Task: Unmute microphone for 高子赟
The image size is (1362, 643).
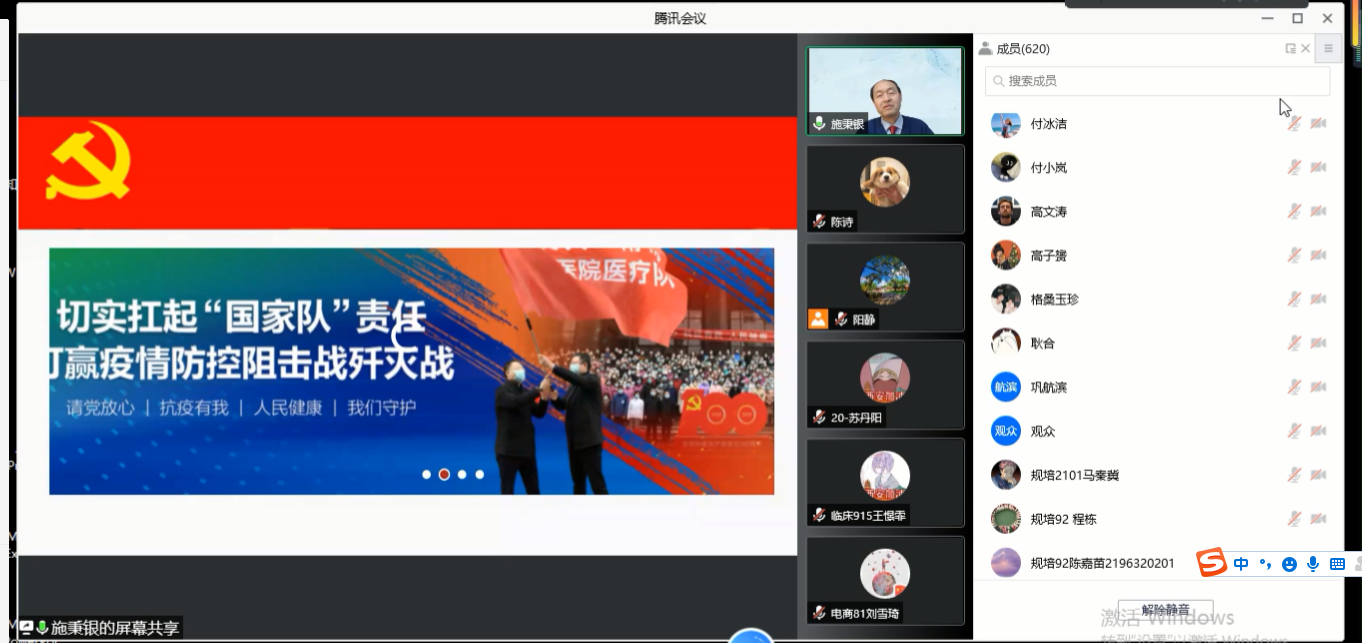Action: point(1294,255)
